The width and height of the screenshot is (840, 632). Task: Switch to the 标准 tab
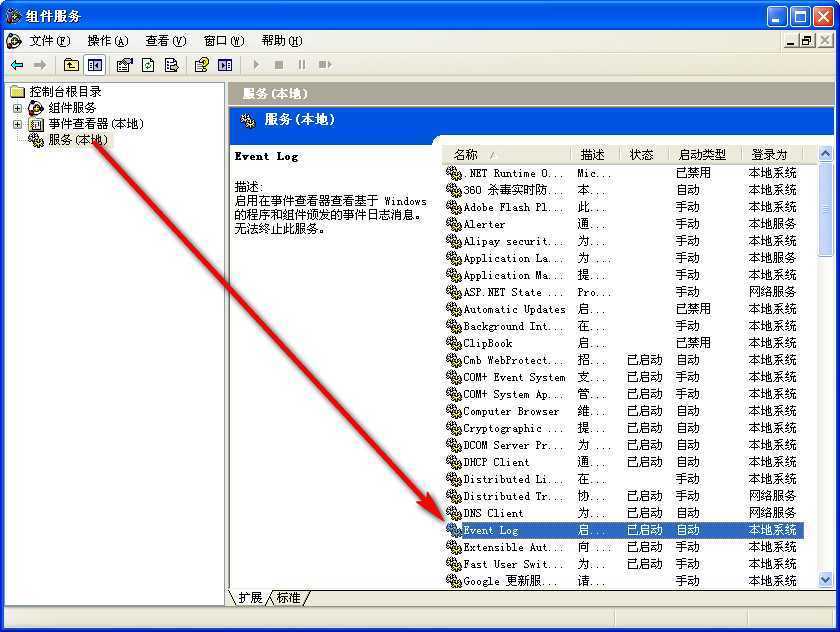click(288, 598)
